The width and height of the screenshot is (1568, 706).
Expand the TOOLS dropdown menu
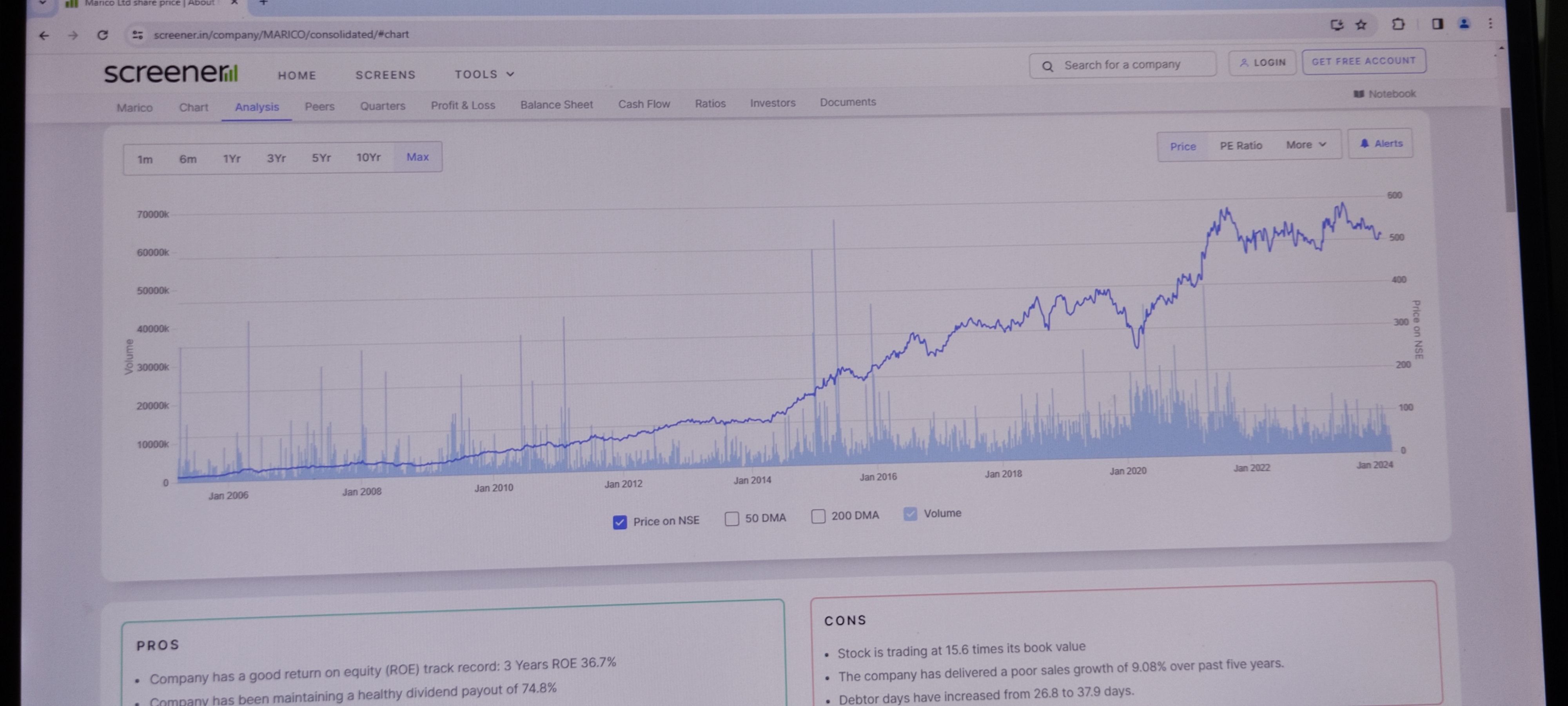pos(485,74)
